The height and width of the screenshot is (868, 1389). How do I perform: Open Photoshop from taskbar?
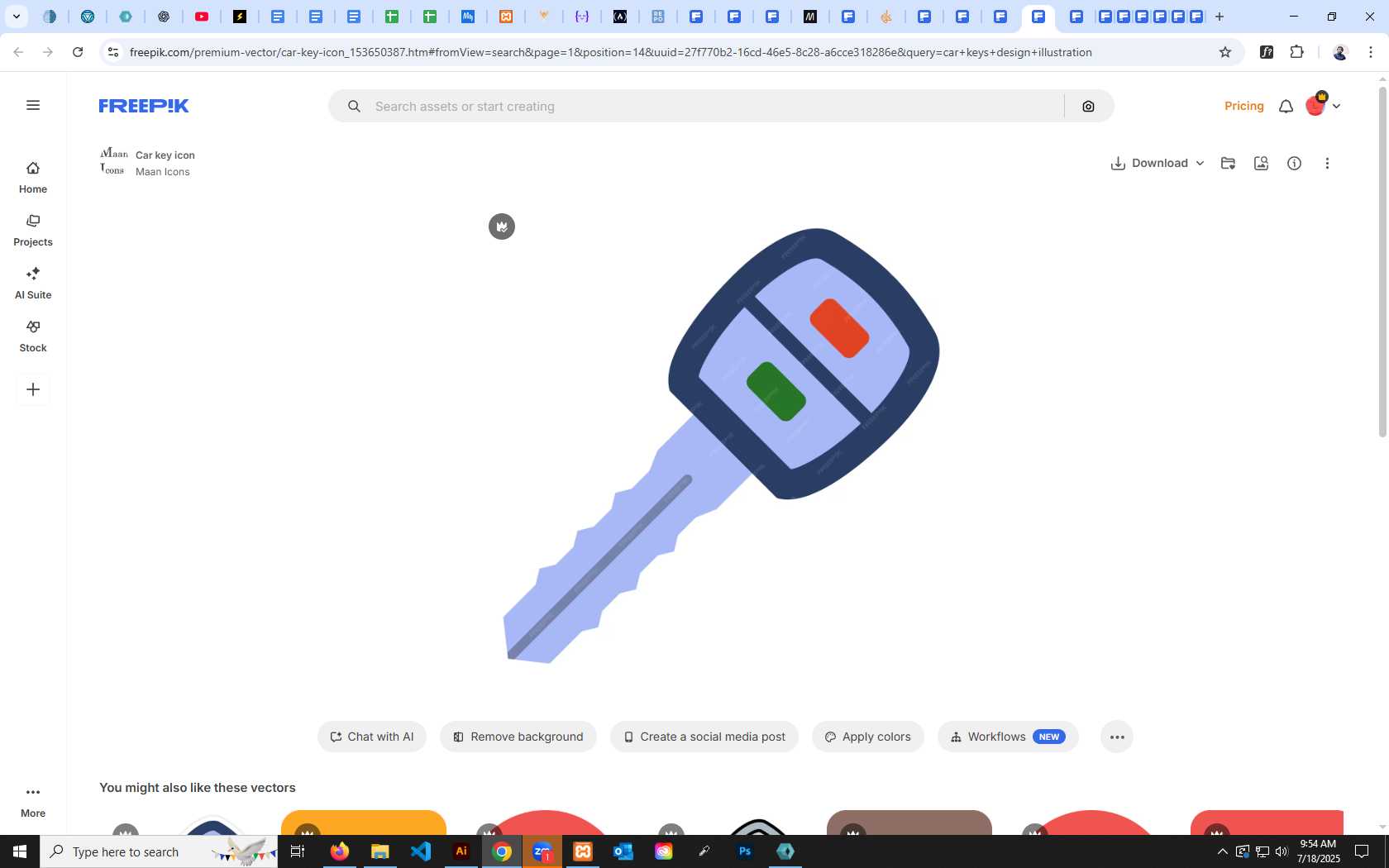point(745,851)
